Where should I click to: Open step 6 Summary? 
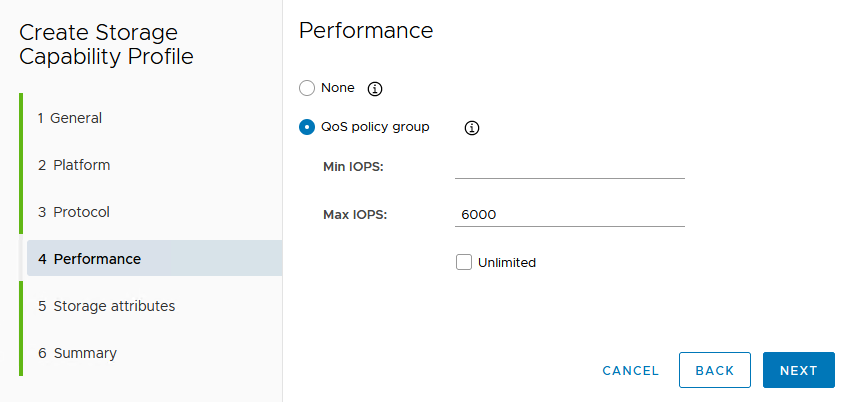77,353
